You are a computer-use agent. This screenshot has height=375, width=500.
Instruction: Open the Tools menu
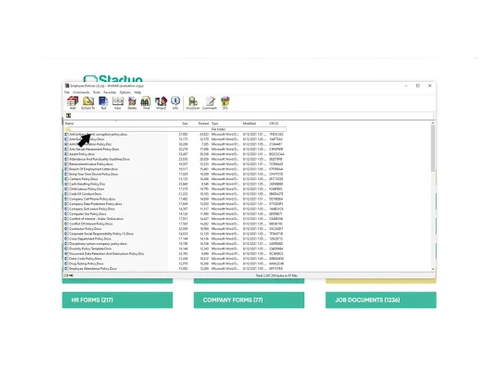[x=96, y=92]
